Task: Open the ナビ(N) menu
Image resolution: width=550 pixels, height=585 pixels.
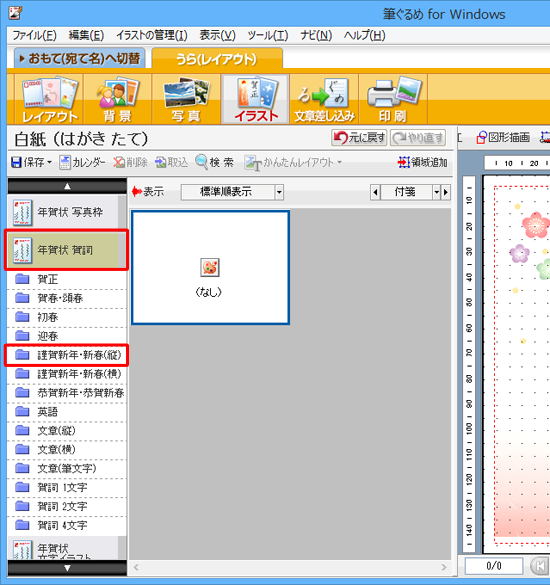Action: 316,35
